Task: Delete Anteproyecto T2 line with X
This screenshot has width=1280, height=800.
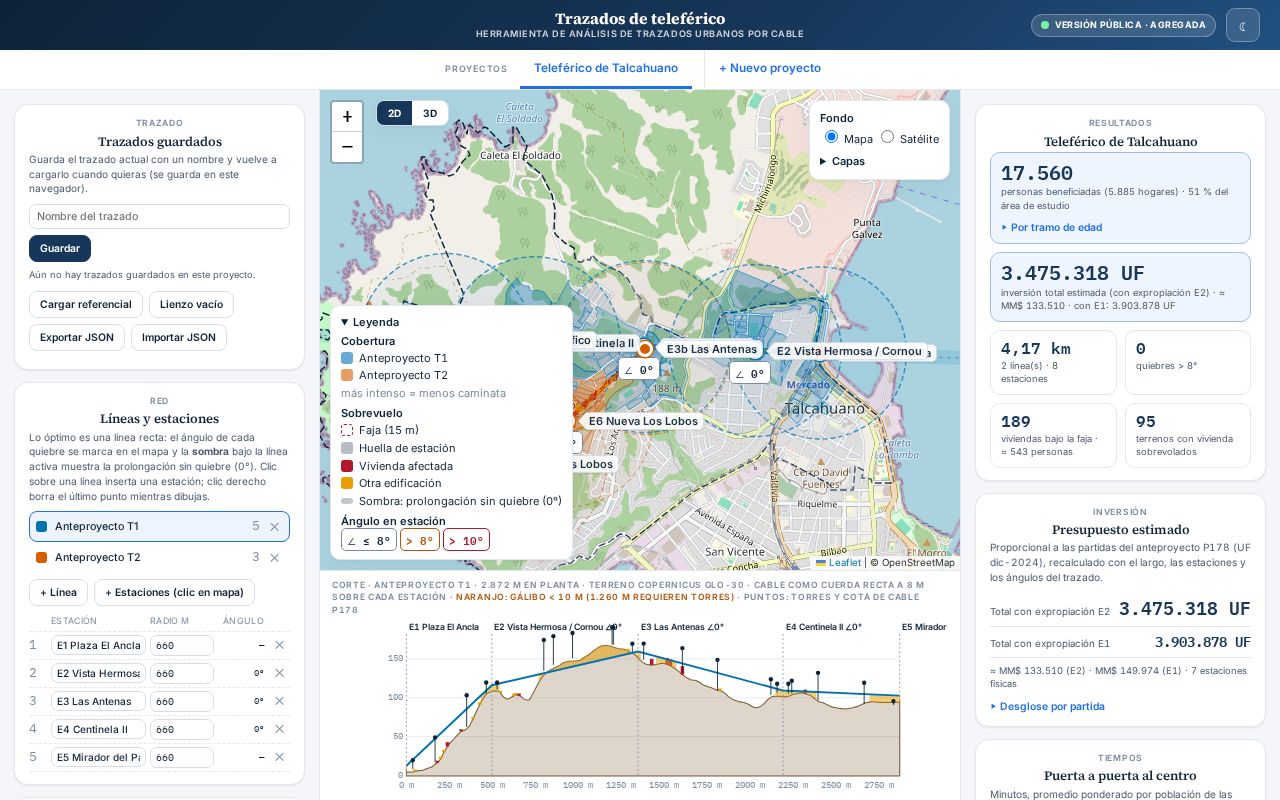Action: (x=274, y=557)
